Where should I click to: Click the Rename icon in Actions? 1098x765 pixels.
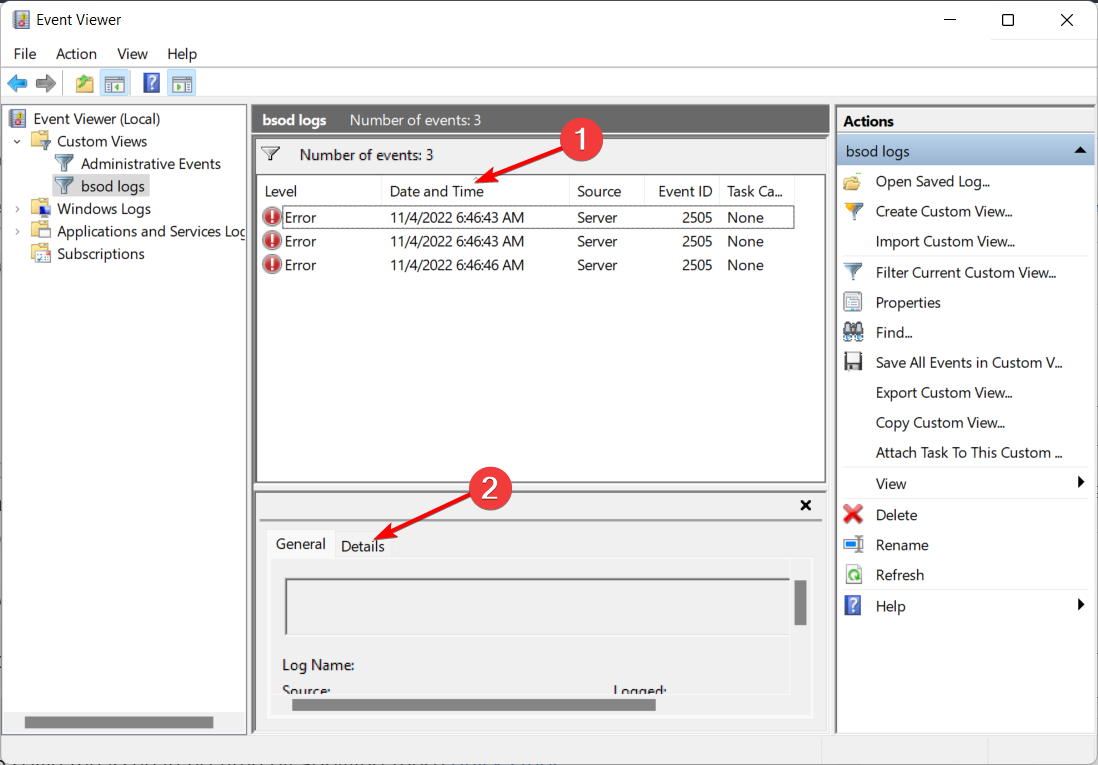(853, 545)
